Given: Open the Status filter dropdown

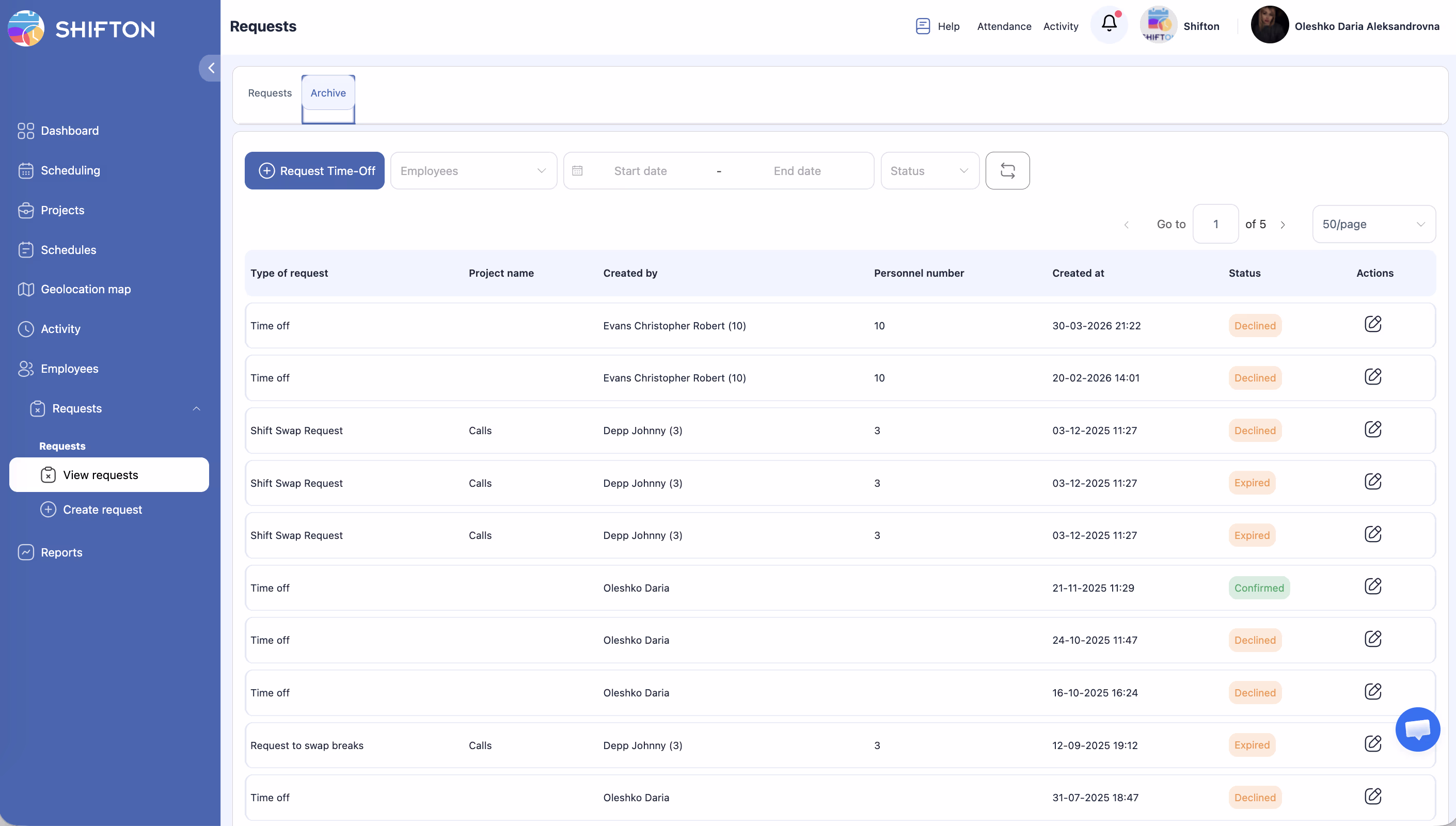Looking at the screenshot, I should tap(929, 171).
